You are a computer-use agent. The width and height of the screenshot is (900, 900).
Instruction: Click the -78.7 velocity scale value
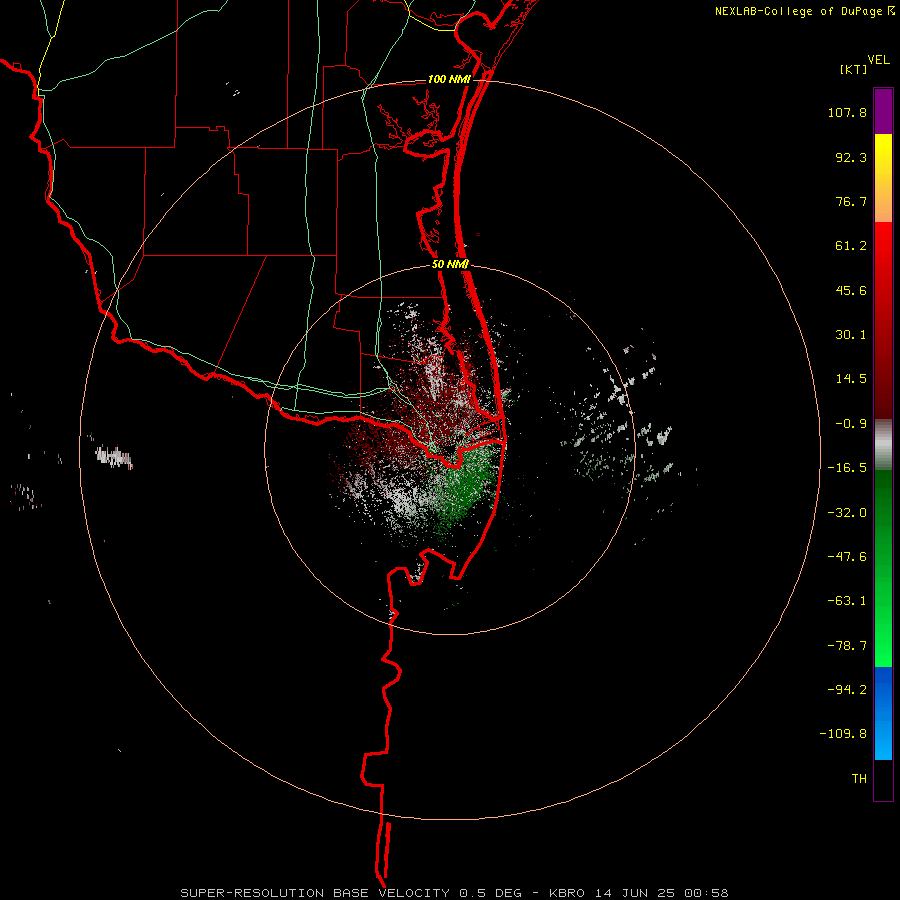(x=847, y=646)
